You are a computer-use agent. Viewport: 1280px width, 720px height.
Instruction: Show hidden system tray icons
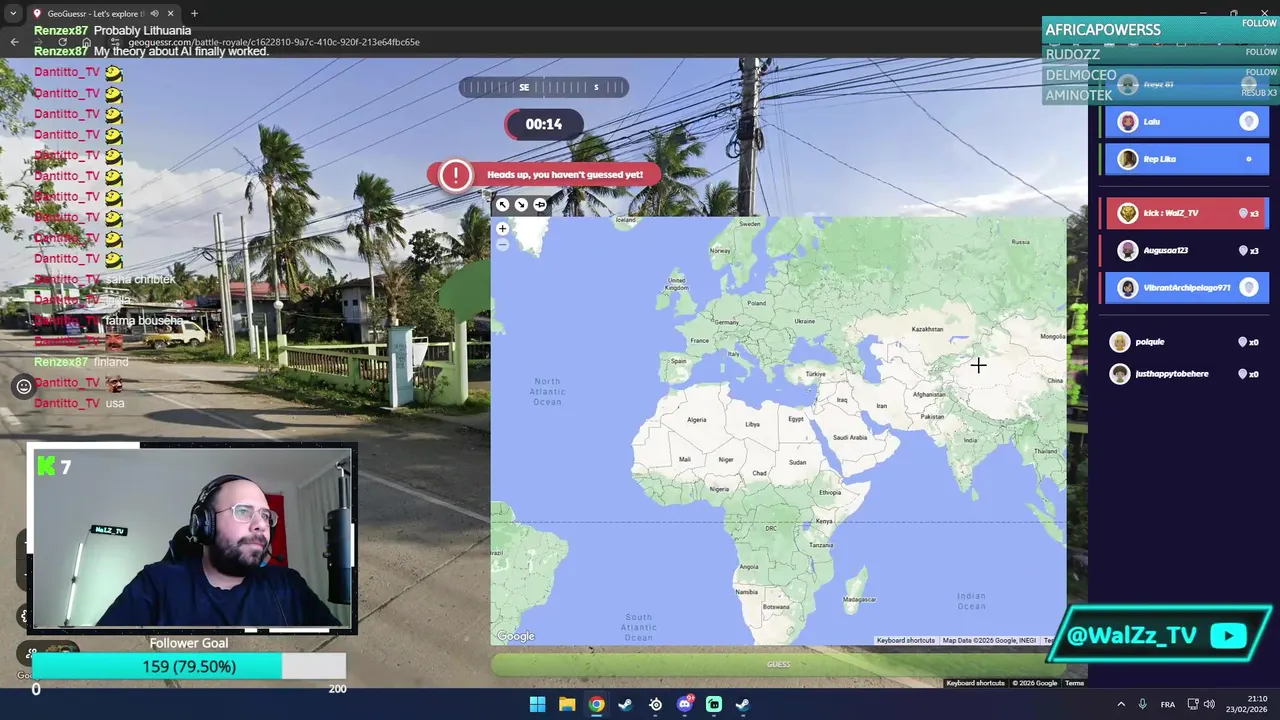[1120, 704]
